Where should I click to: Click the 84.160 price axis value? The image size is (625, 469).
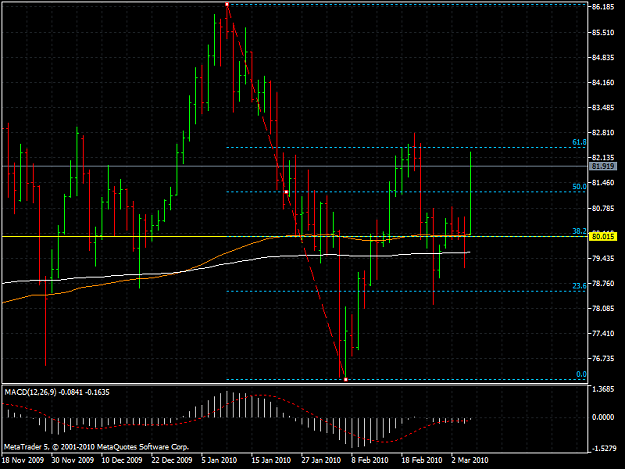603,83
